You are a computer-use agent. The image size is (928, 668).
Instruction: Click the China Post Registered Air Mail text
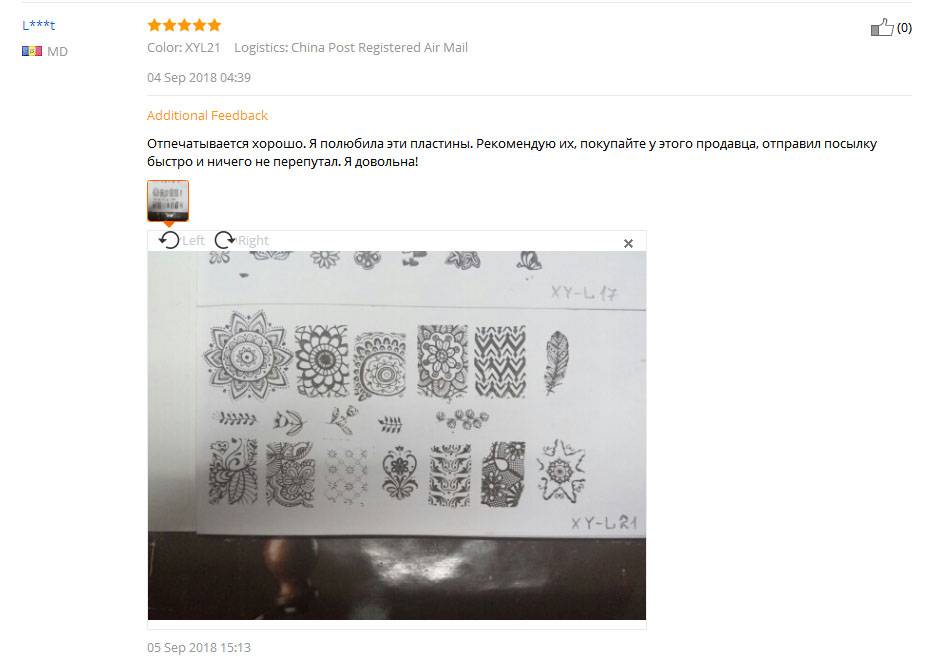pyautogui.click(x=379, y=47)
